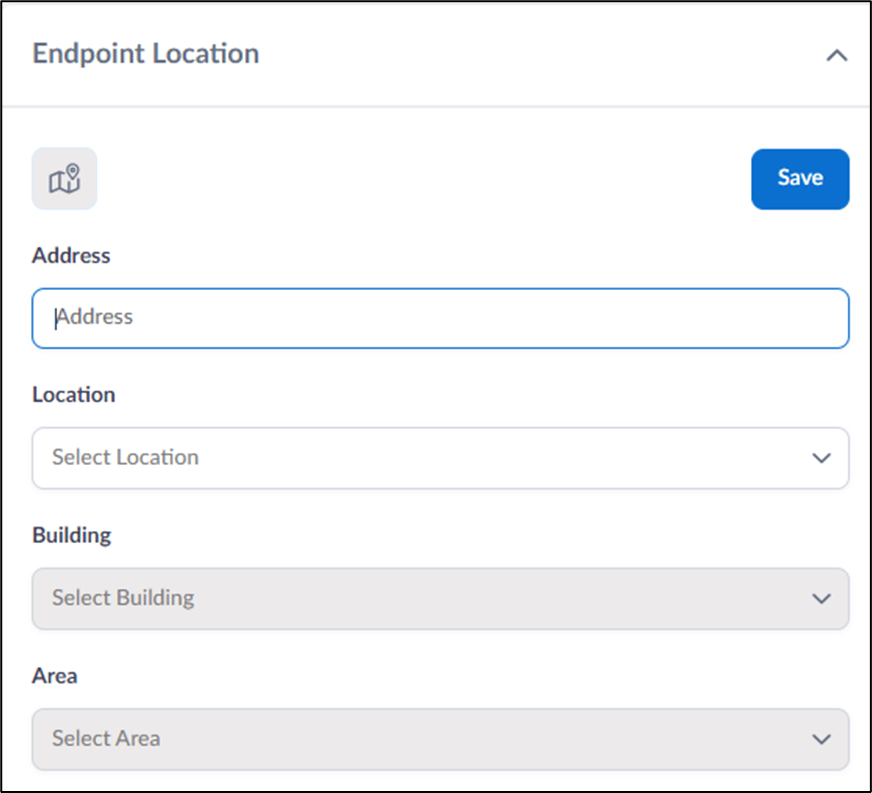Screen dimensions: 872x793
Task: Click the map location pin icon
Action: click(65, 179)
